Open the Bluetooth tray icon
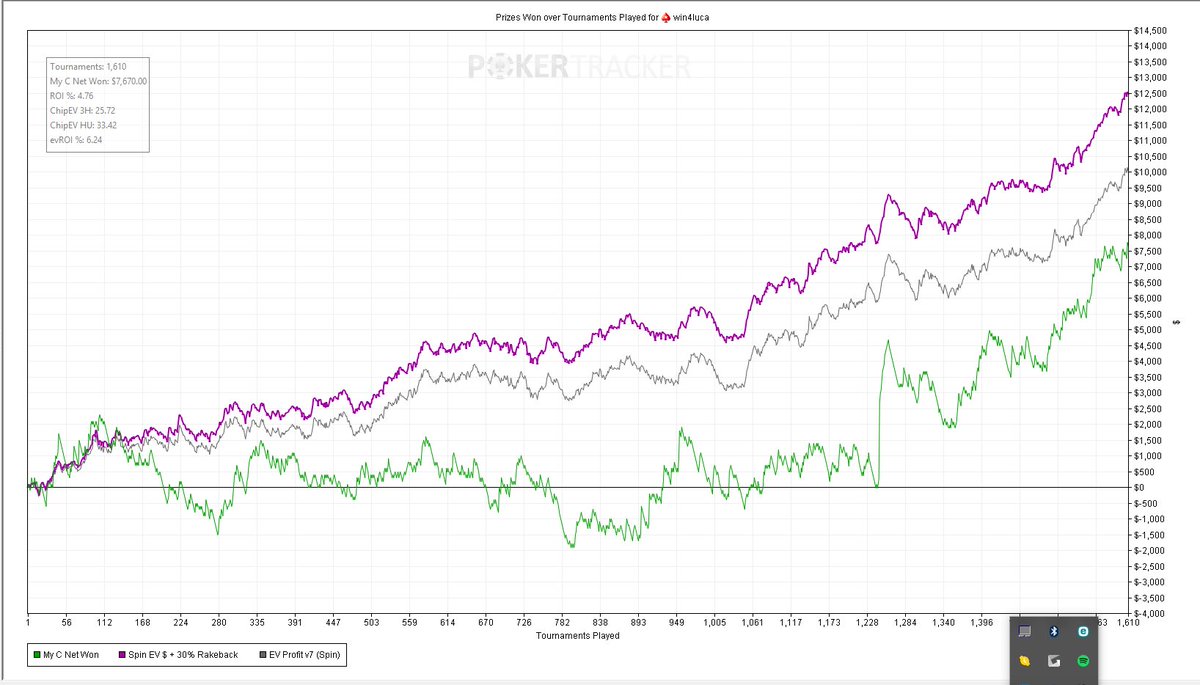This screenshot has height=685, width=1200. 1054,631
